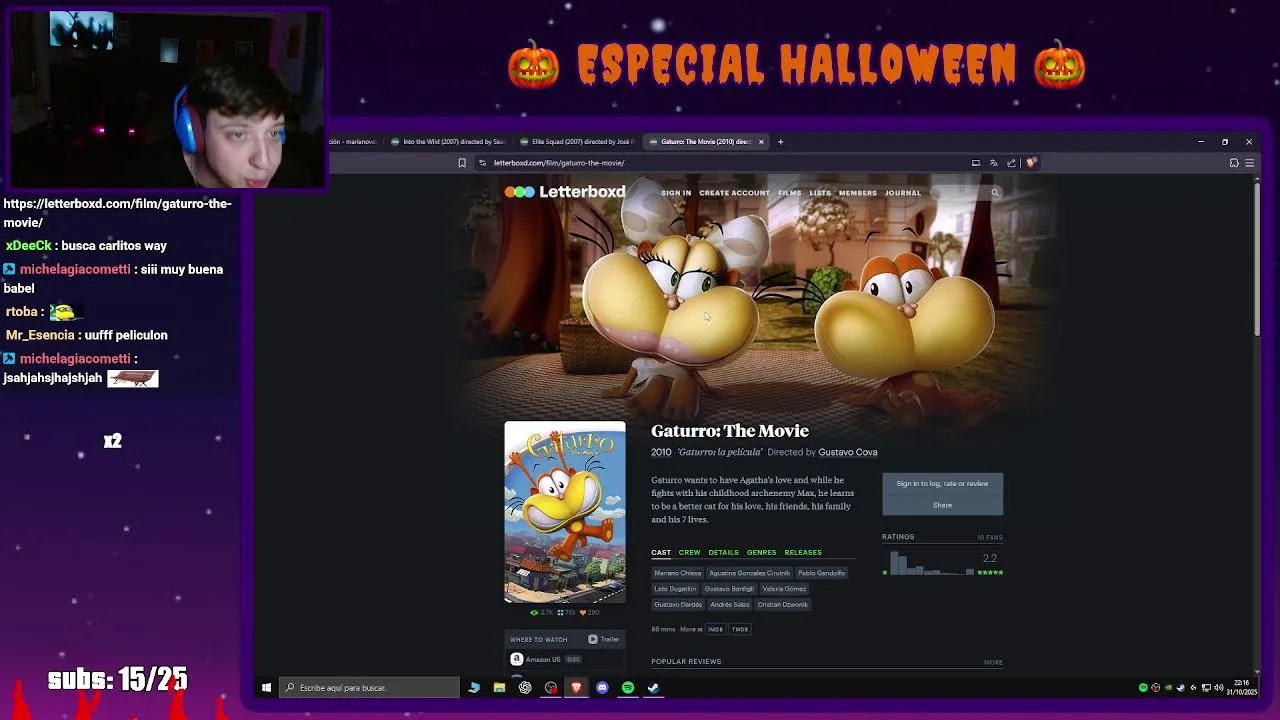This screenshot has height=720, width=1280.
Task: Open cast member Gustavo Bonfigli
Action: tap(729, 589)
